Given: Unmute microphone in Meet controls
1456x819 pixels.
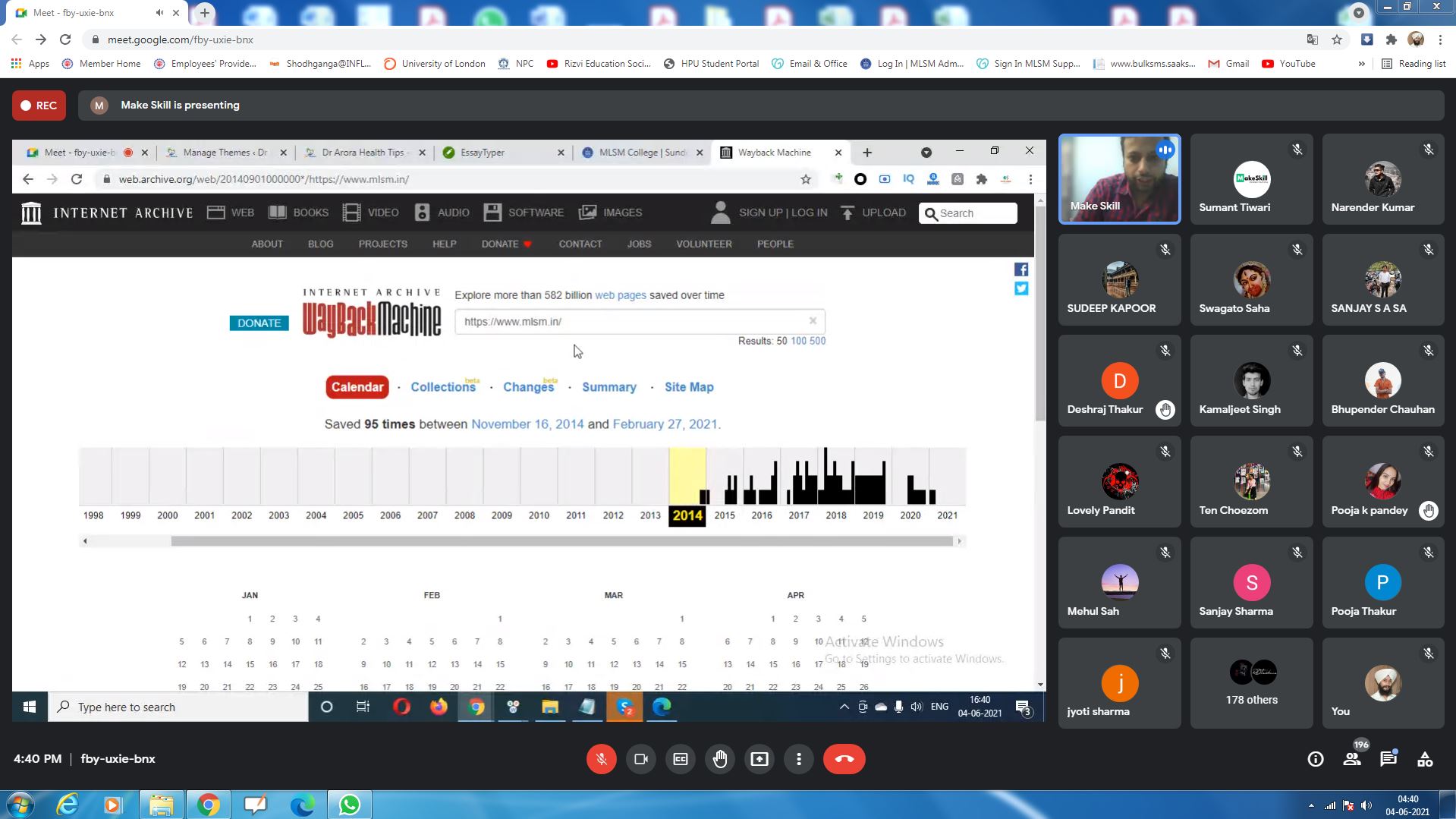Looking at the screenshot, I should tap(601, 759).
